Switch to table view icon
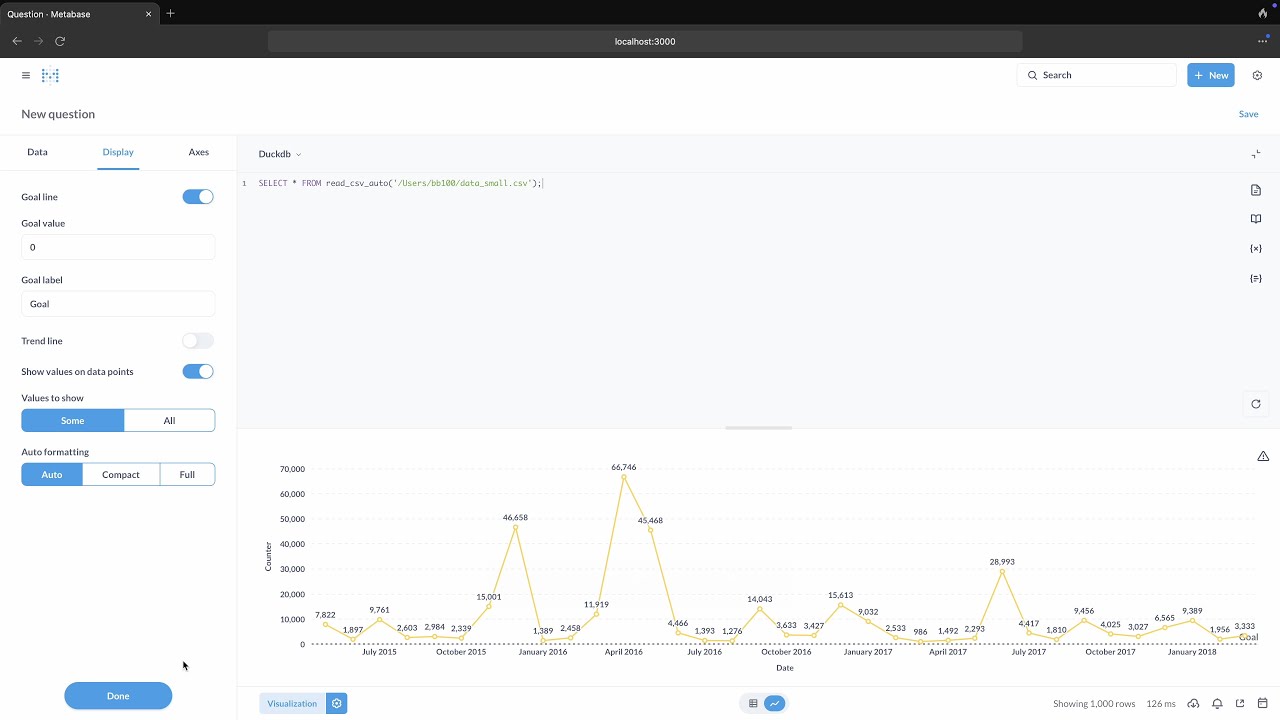The height and width of the screenshot is (720, 1280). pyautogui.click(x=753, y=704)
